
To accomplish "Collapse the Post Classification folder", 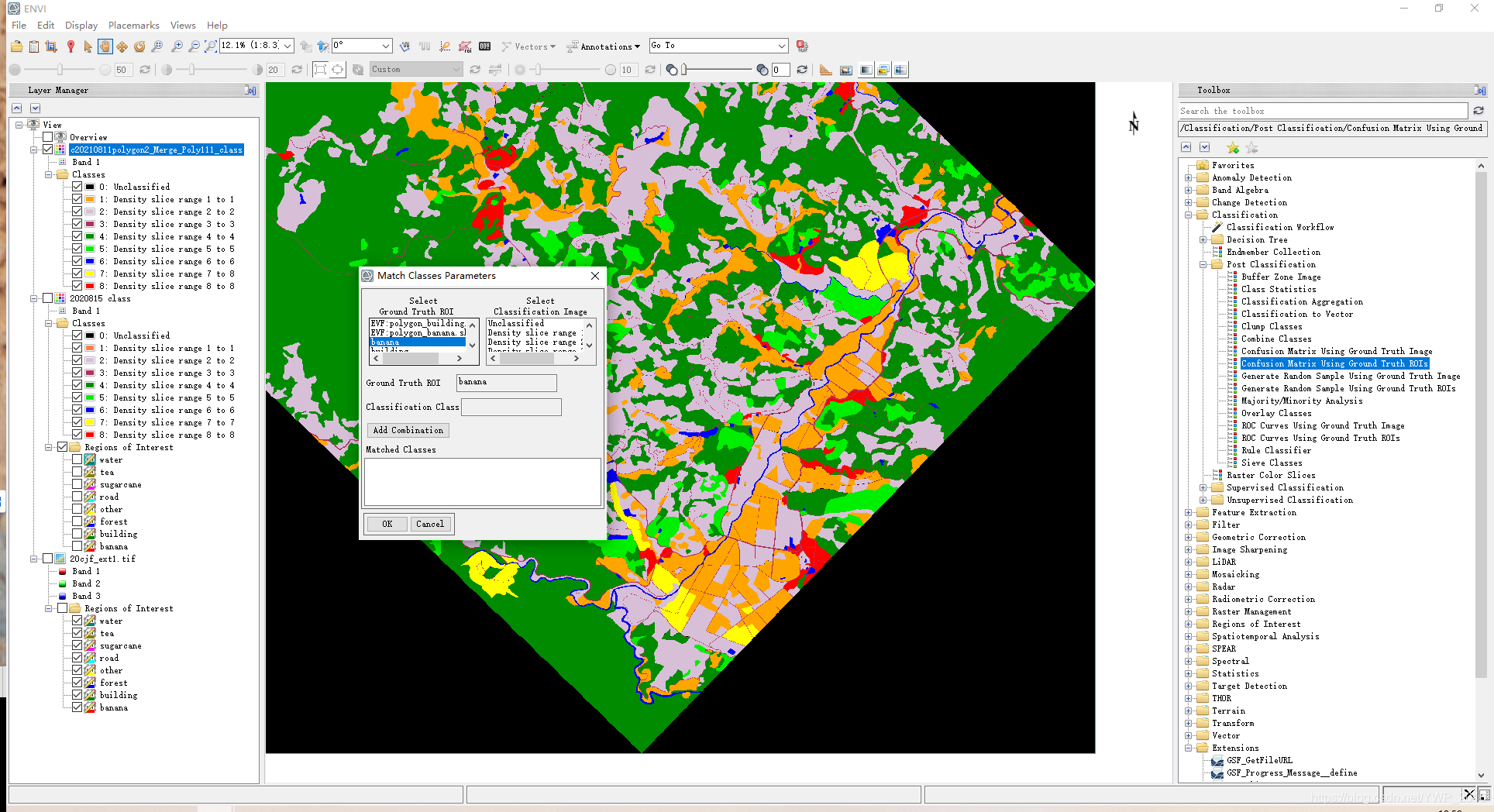I will pos(1203,264).
